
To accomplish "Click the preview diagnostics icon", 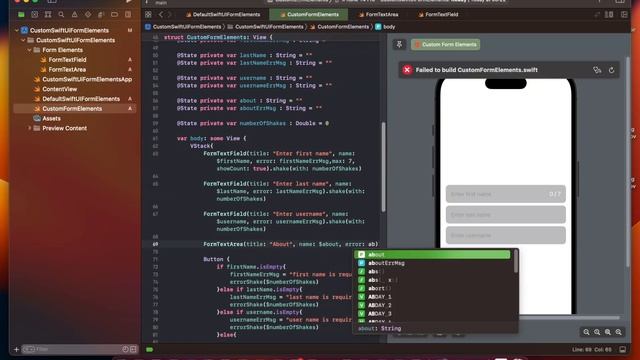I will 597,70.
